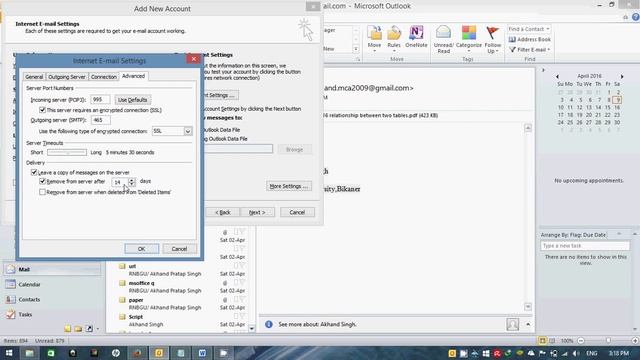Toggle Remove from server when deleted checkbox

coord(42,192)
